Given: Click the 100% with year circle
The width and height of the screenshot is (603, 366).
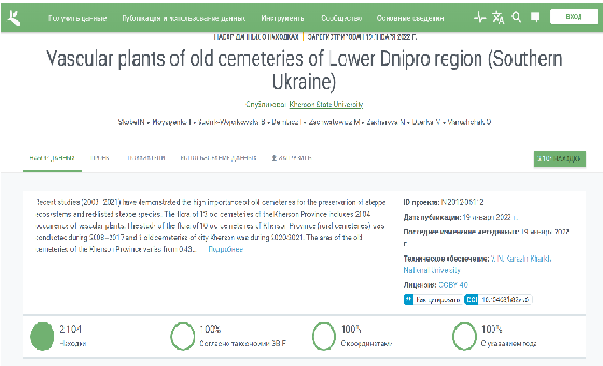Looking at the screenshot, I should pyautogui.click(x=464, y=336).
